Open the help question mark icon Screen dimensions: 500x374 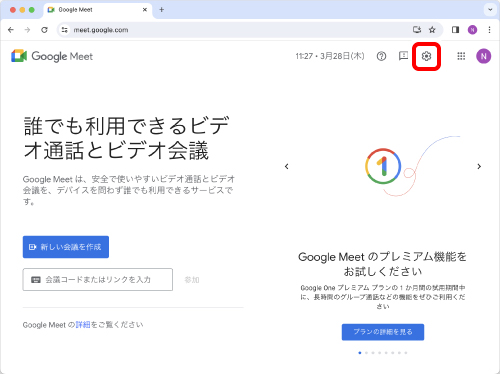(381, 56)
